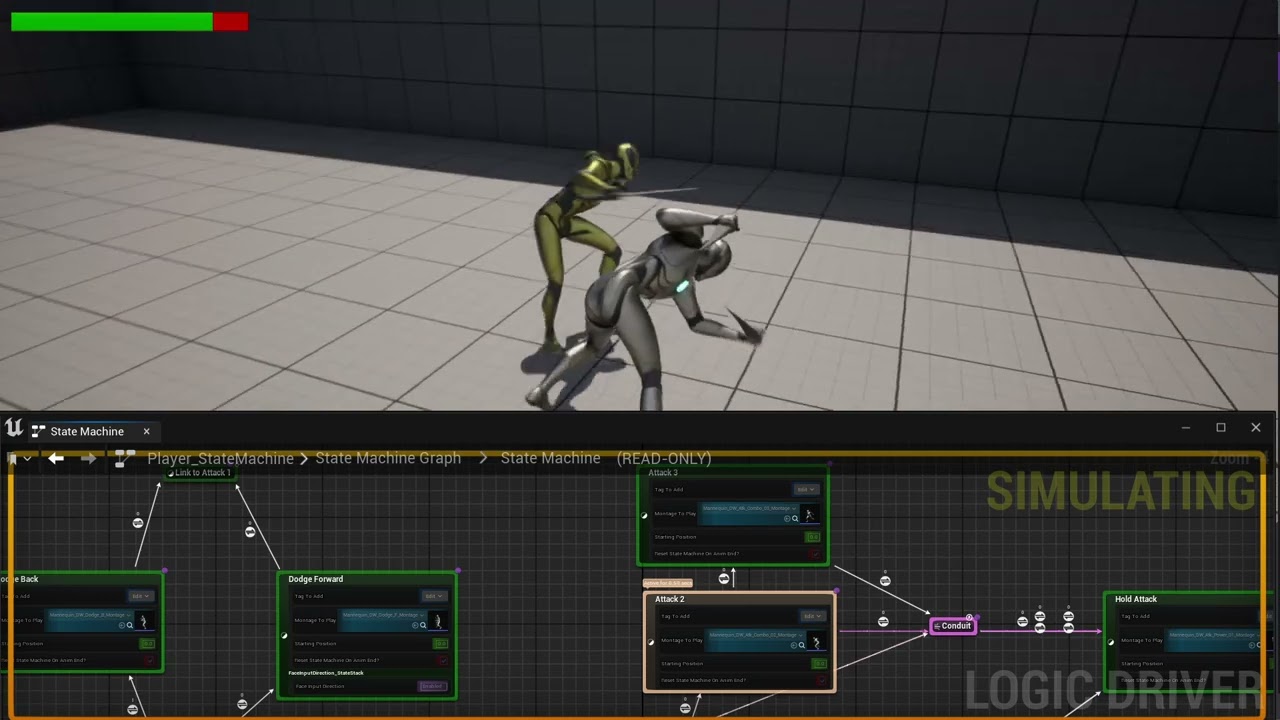Toggle the Face Input Direction Disabled button
This screenshot has height=720, width=1280.
click(432, 686)
